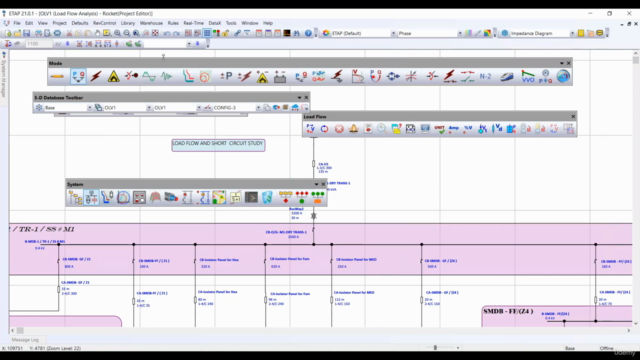Expand Mode toolbar options arrow
The width and height of the screenshot is (640, 360).
pos(562,63)
